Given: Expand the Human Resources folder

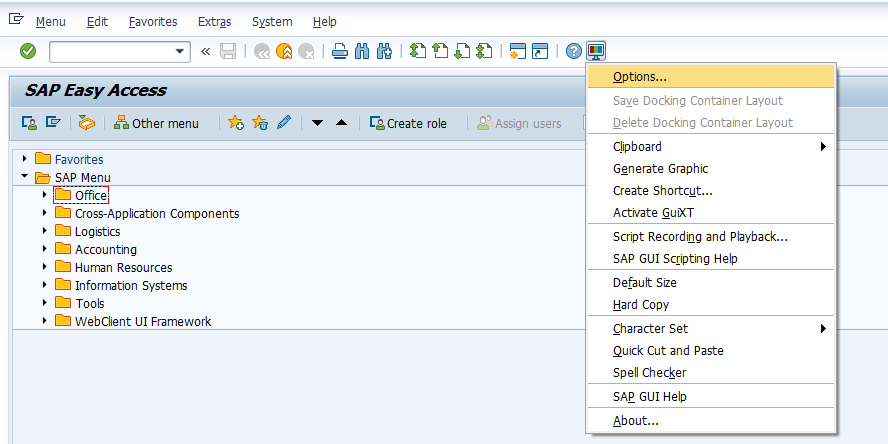Looking at the screenshot, I should click(45, 267).
